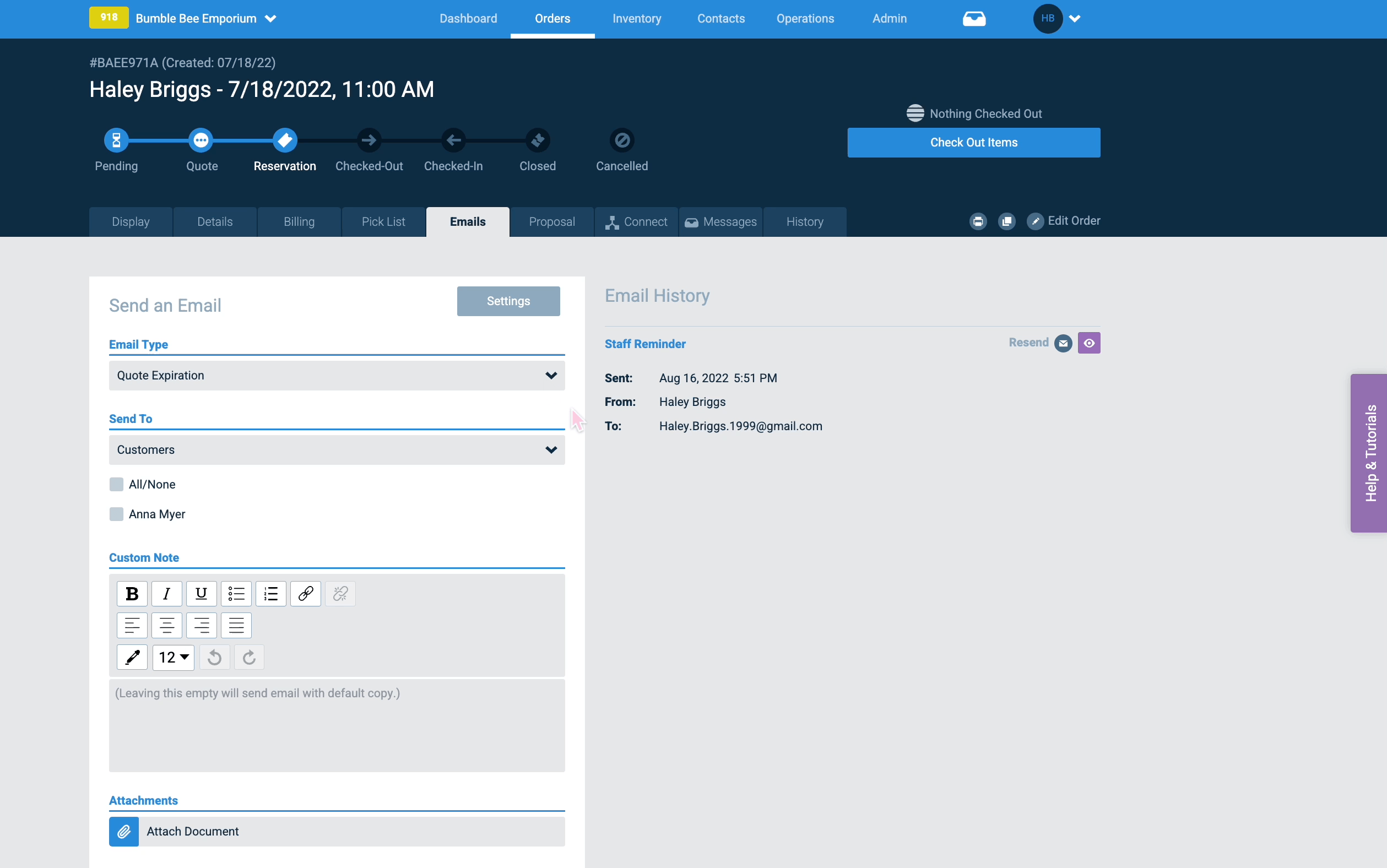Switch to the Connect tab
Viewport: 1387px width, 868px height.
click(x=637, y=222)
